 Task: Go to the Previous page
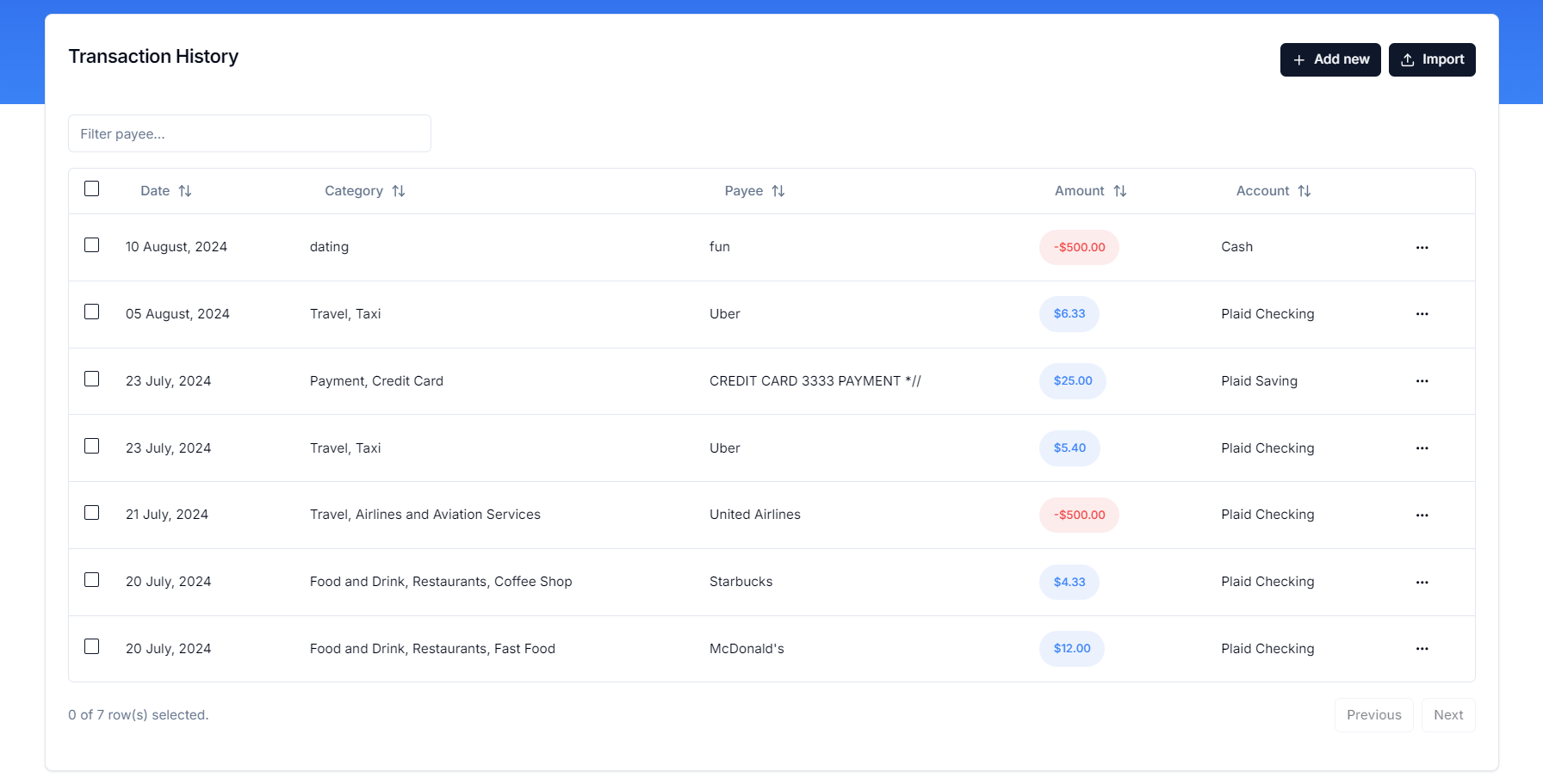[x=1374, y=715]
